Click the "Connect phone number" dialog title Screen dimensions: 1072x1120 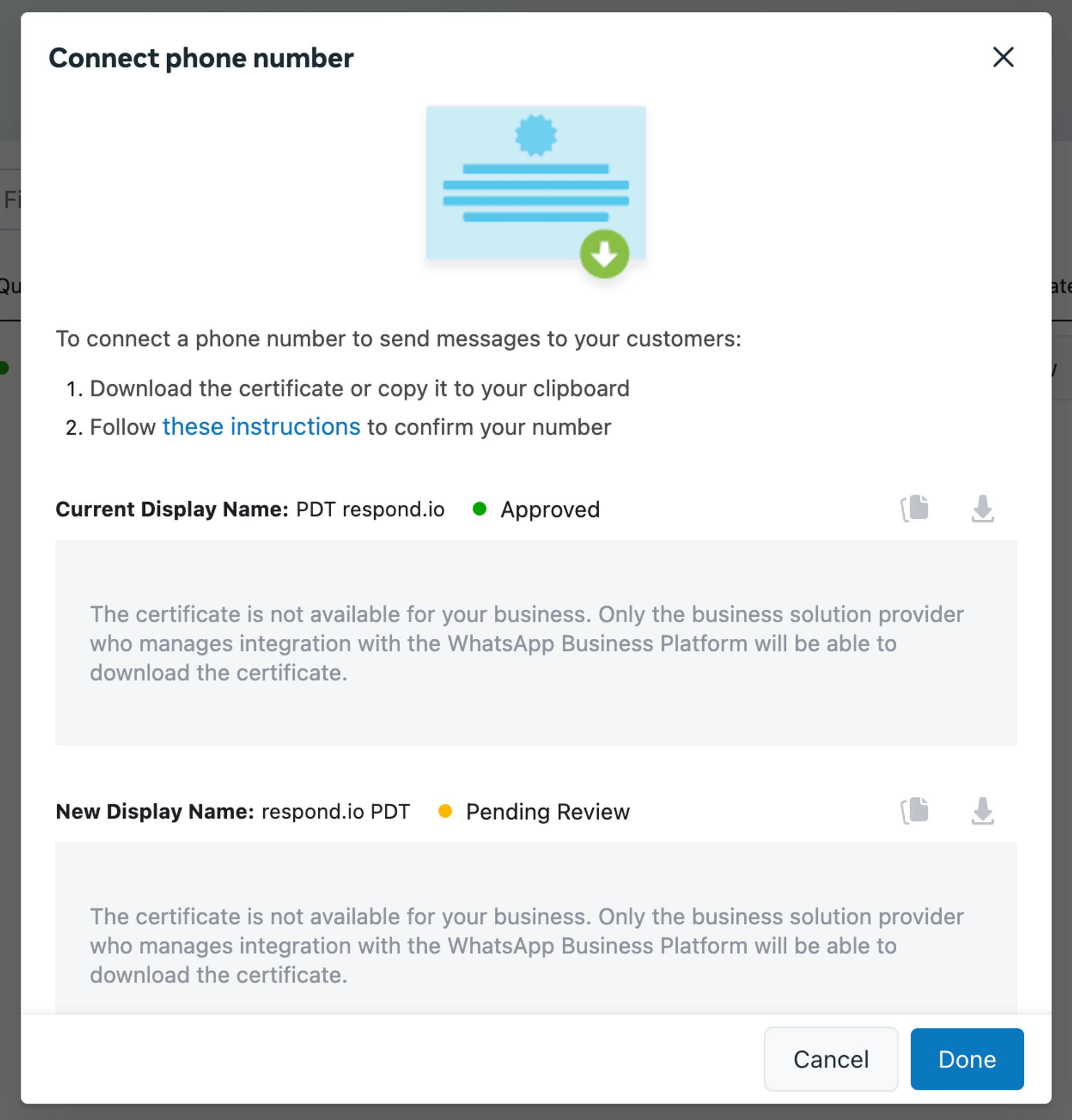pyautogui.click(x=201, y=58)
